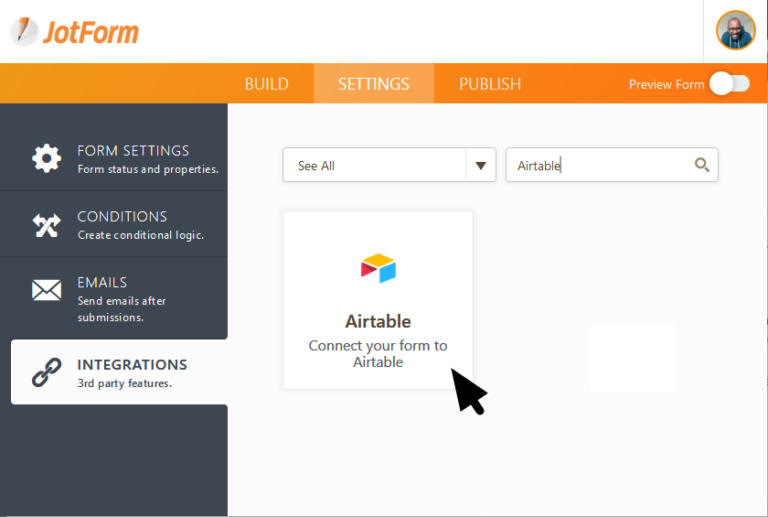
Task: Open FORM SETTINGS sidebar item
Action: point(114,159)
